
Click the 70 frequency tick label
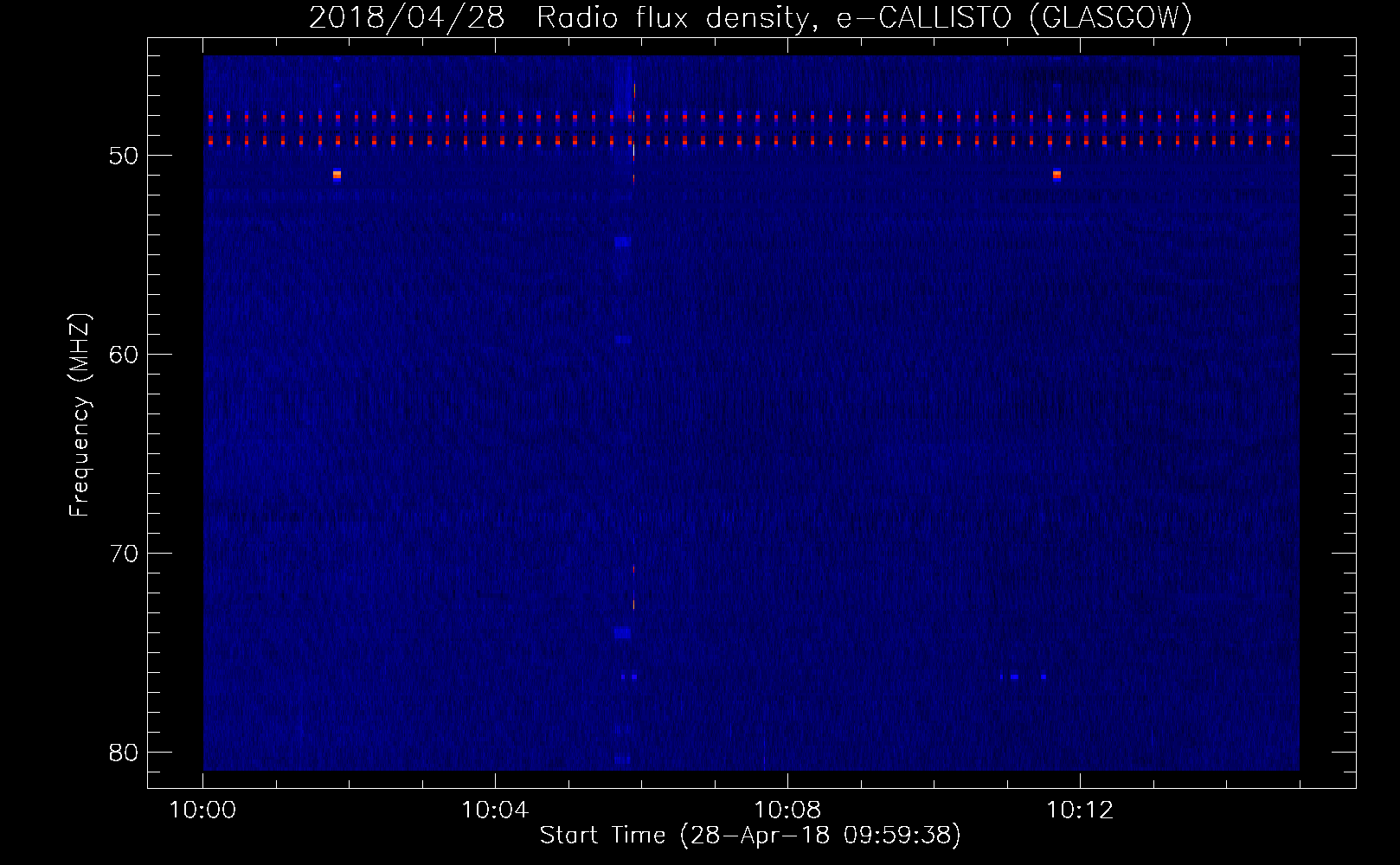[125, 554]
